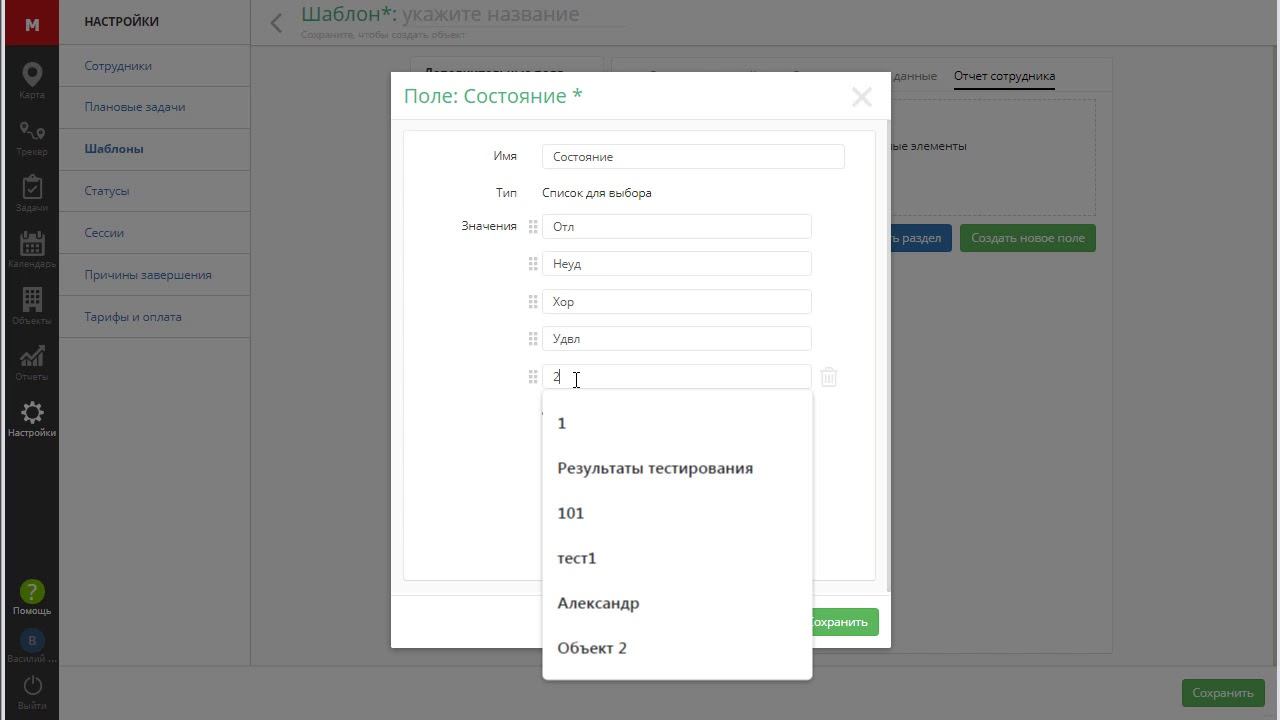The width and height of the screenshot is (1280, 720).
Task: Click the 'Имя' input field with Состояние
Action: [x=693, y=157]
